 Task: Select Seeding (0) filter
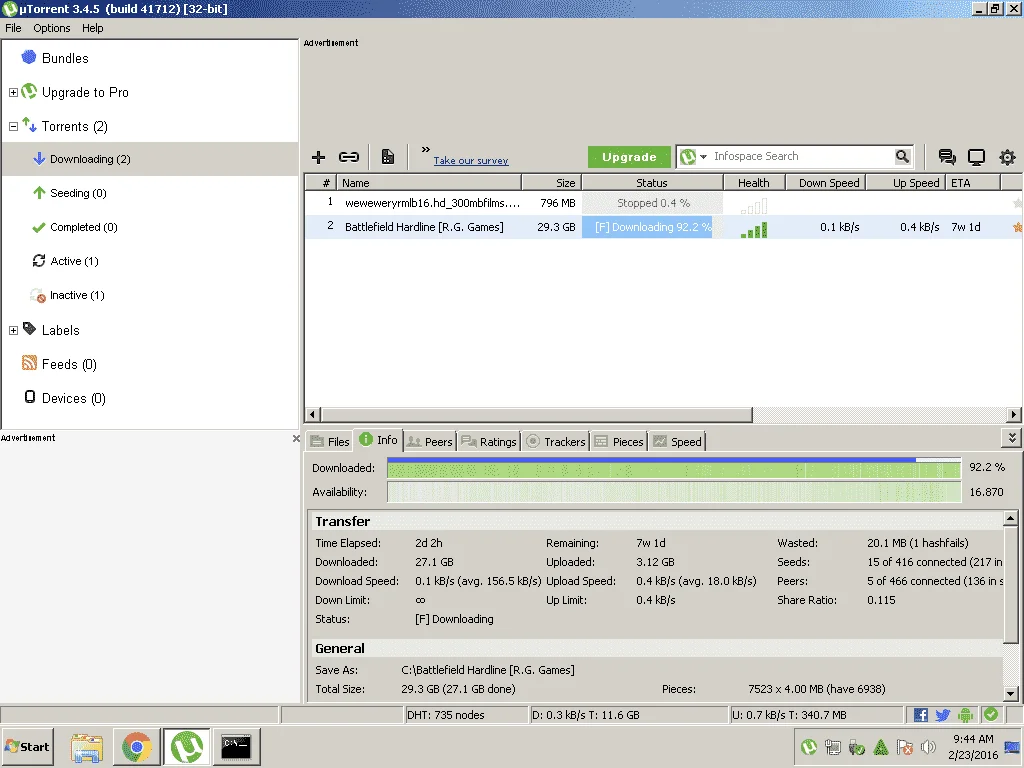pyautogui.click(x=78, y=193)
